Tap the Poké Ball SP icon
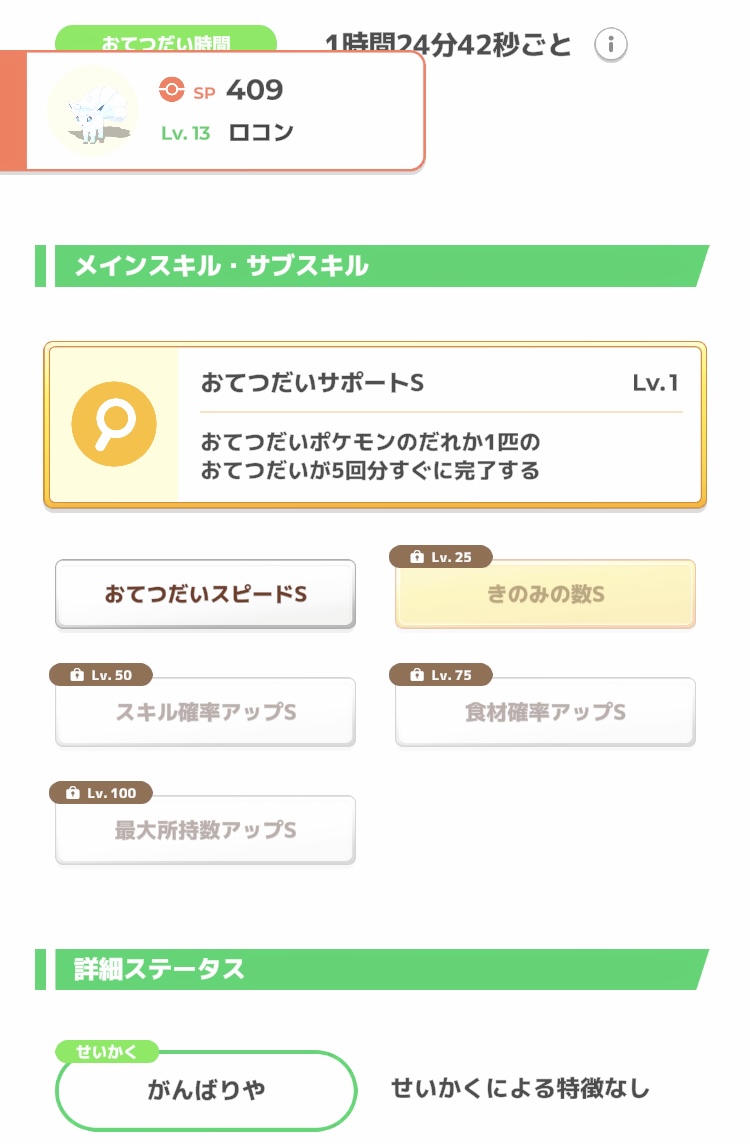Image resolution: width=750 pixels, height=1144 pixels. point(171,90)
